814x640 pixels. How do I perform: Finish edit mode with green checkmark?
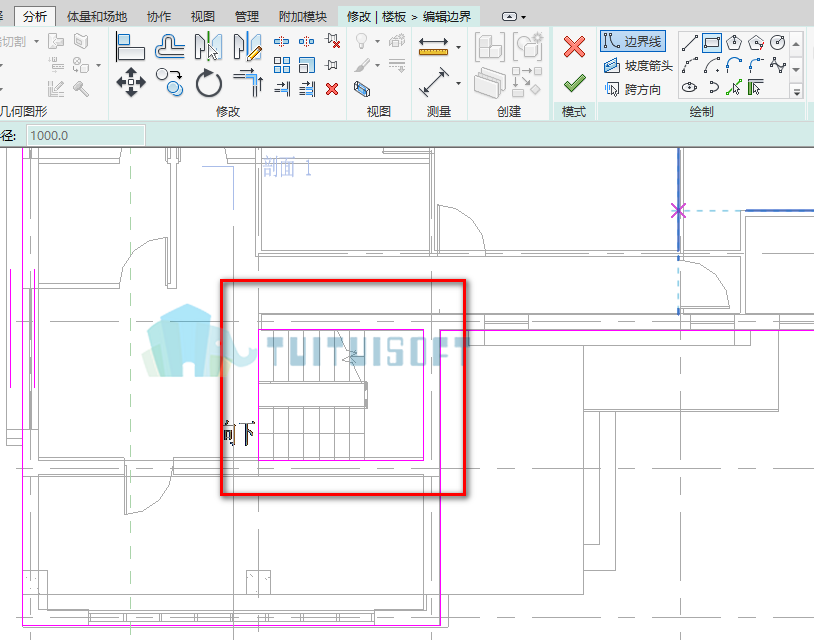coord(574,83)
